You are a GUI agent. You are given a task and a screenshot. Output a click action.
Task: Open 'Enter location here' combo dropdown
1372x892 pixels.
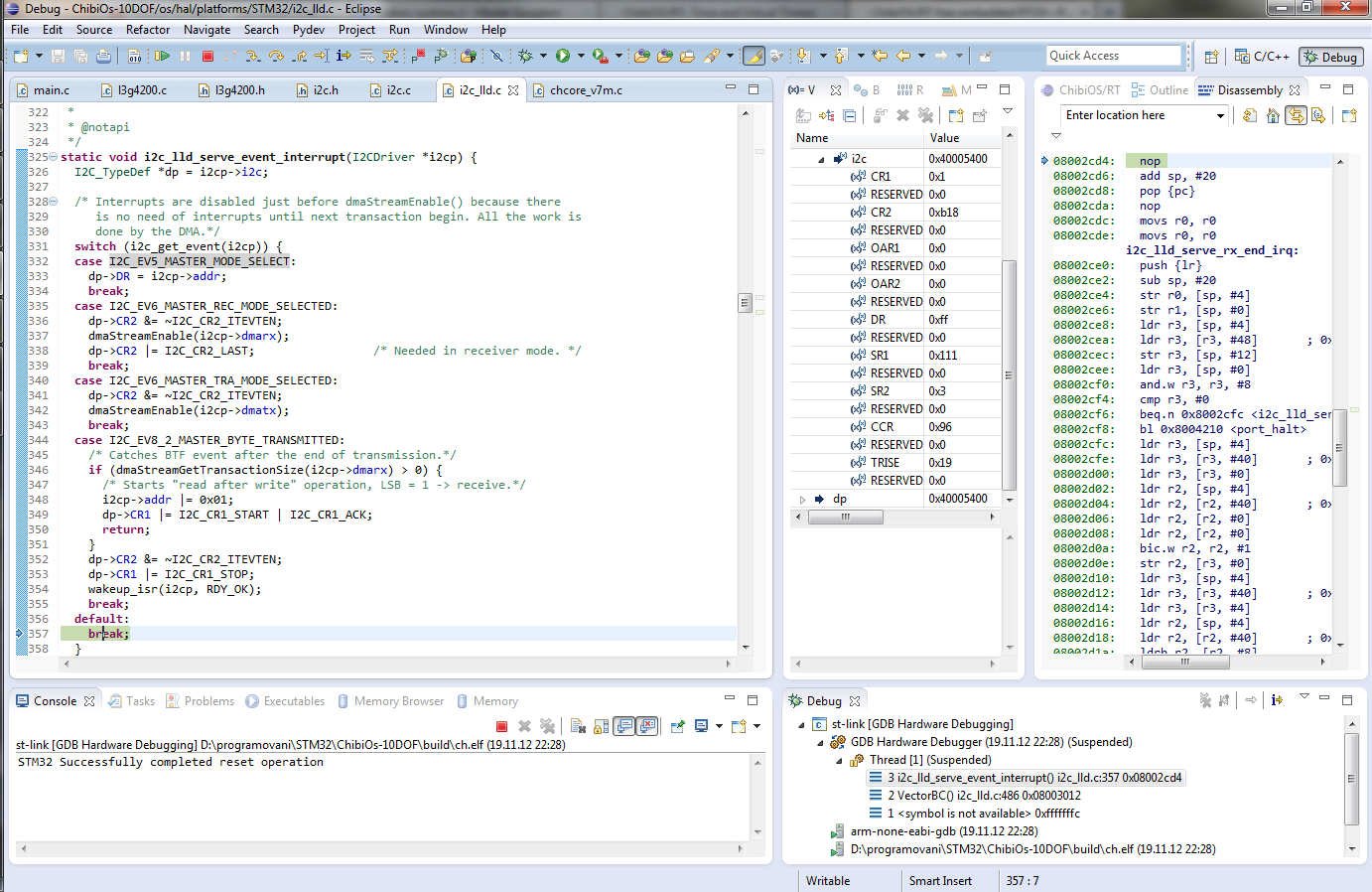(x=1220, y=115)
